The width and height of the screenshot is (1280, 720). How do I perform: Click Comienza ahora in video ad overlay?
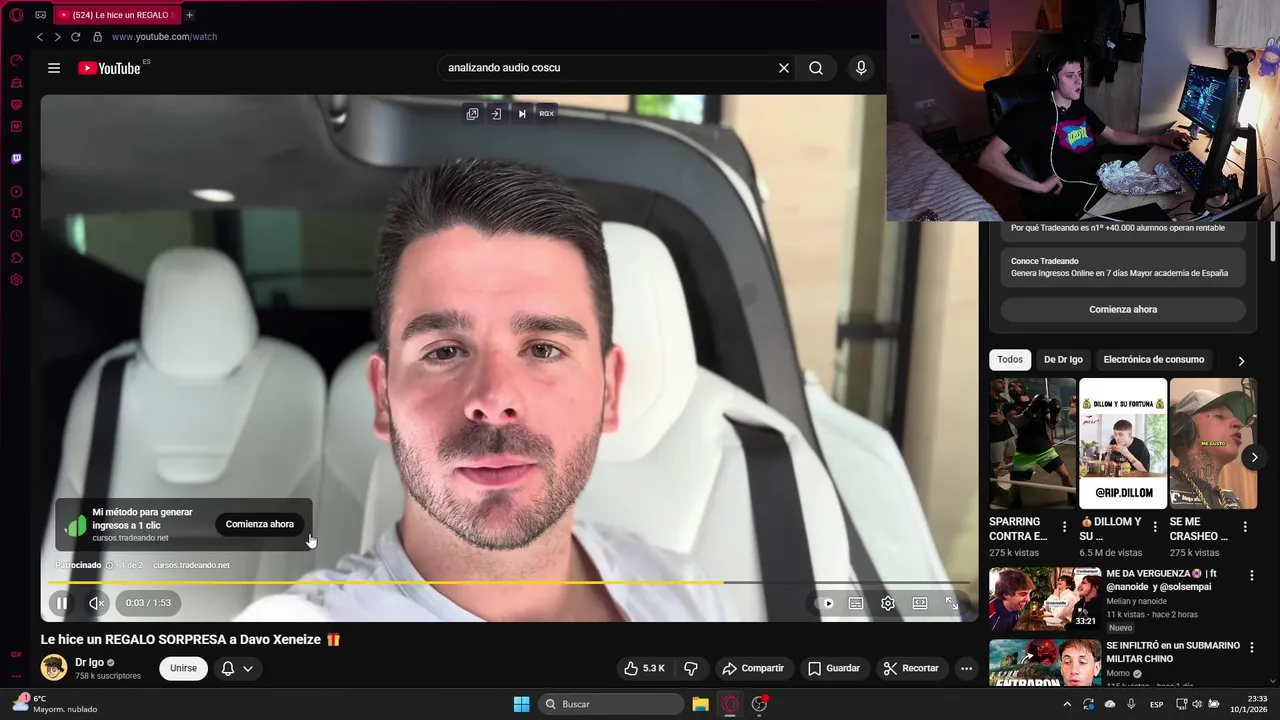(x=260, y=524)
